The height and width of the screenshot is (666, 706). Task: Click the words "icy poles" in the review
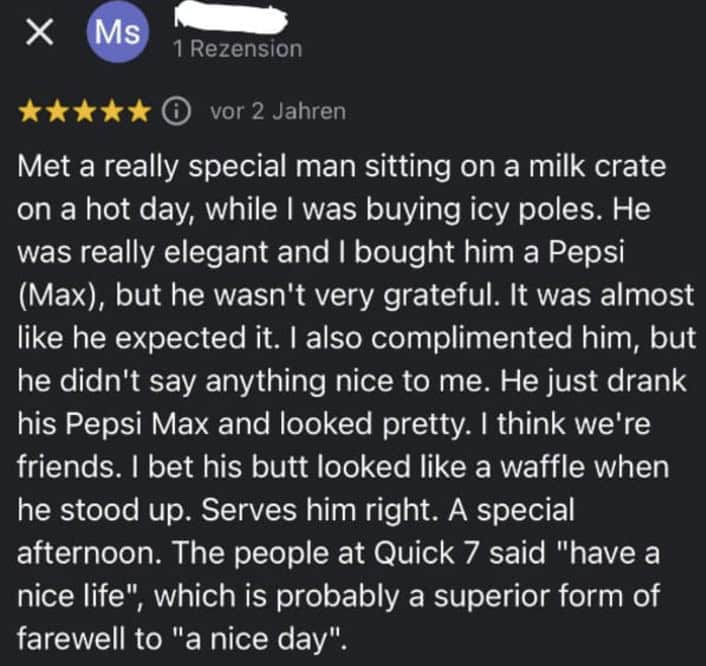[x=555, y=209]
